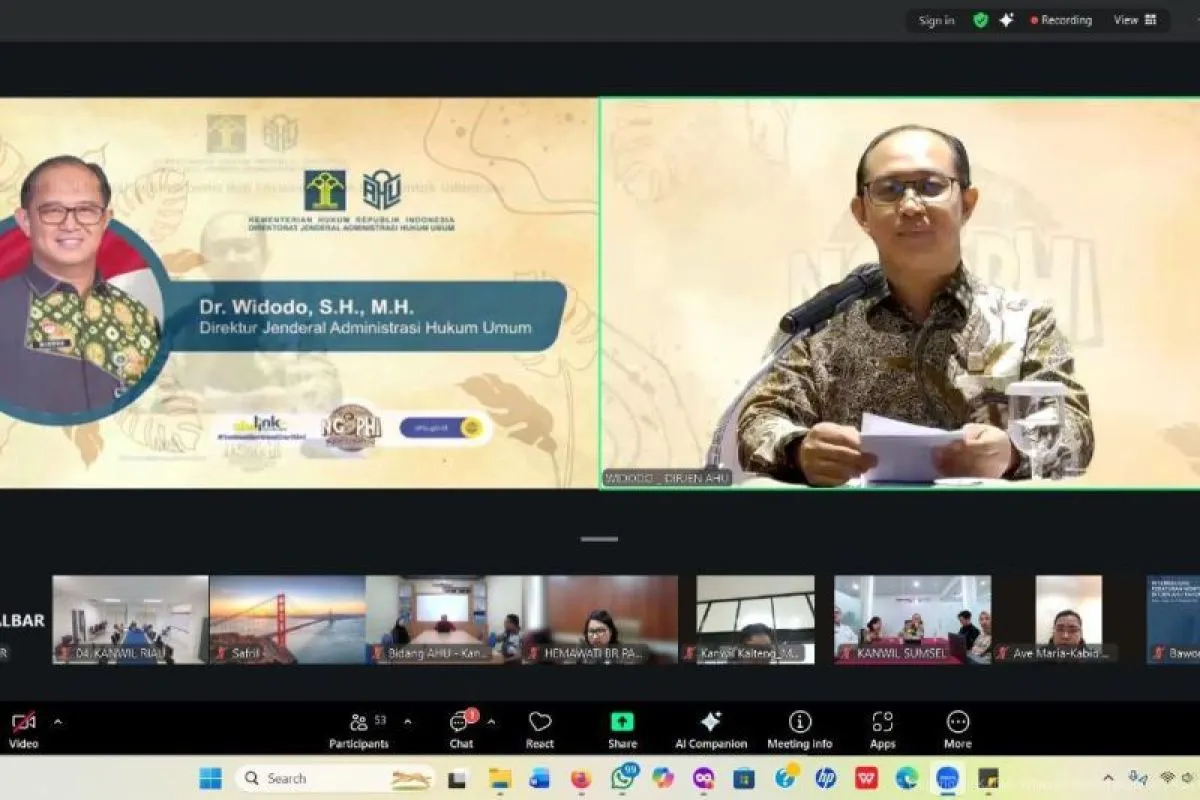Open the More options menu

(x=957, y=727)
